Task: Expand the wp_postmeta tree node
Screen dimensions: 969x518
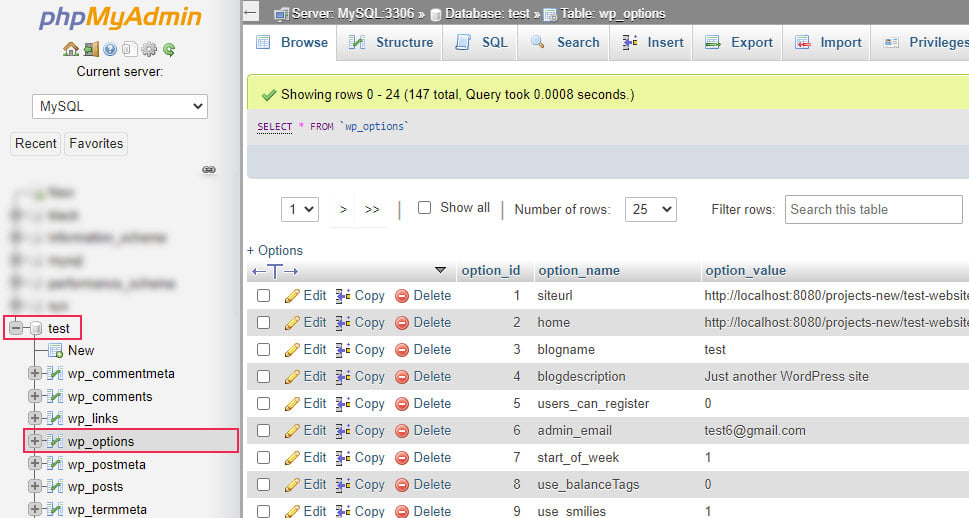Action: (x=35, y=464)
